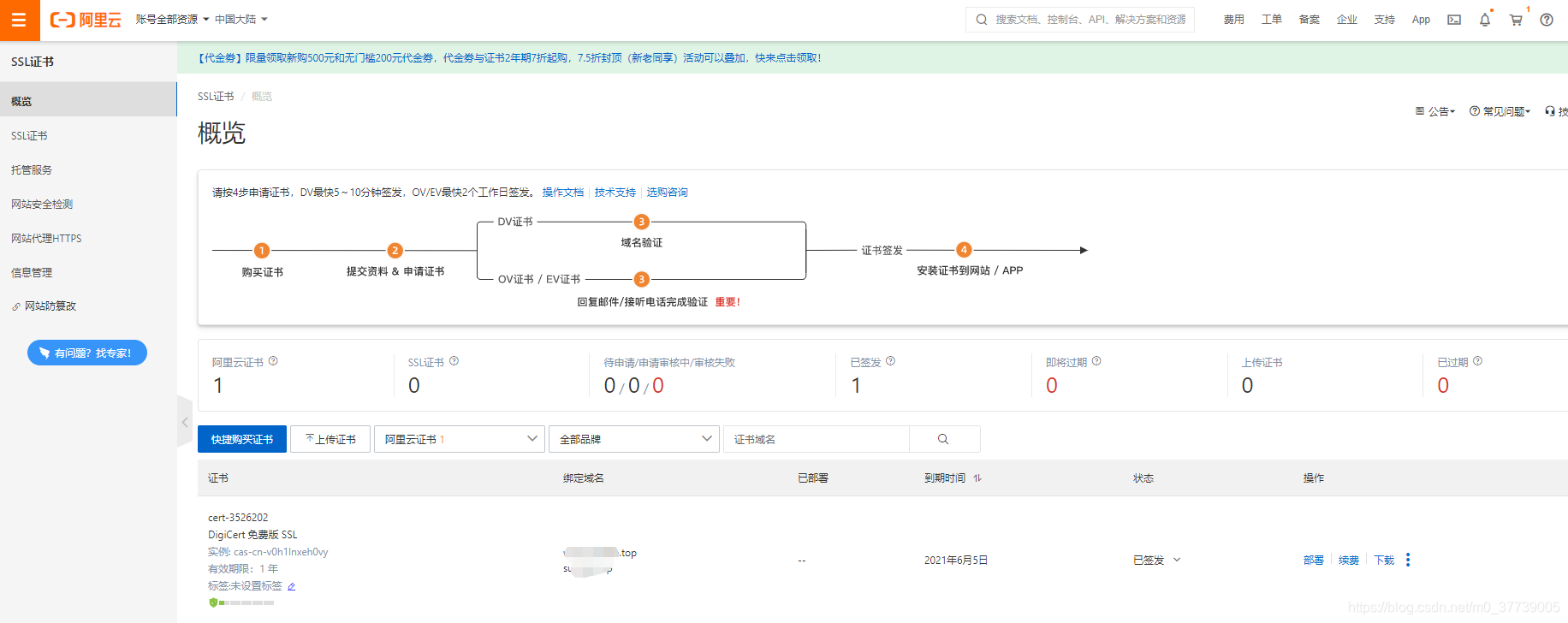This screenshot has width=1568, height=623.
Task: Open the shopping cart
Action: coord(1516,20)
